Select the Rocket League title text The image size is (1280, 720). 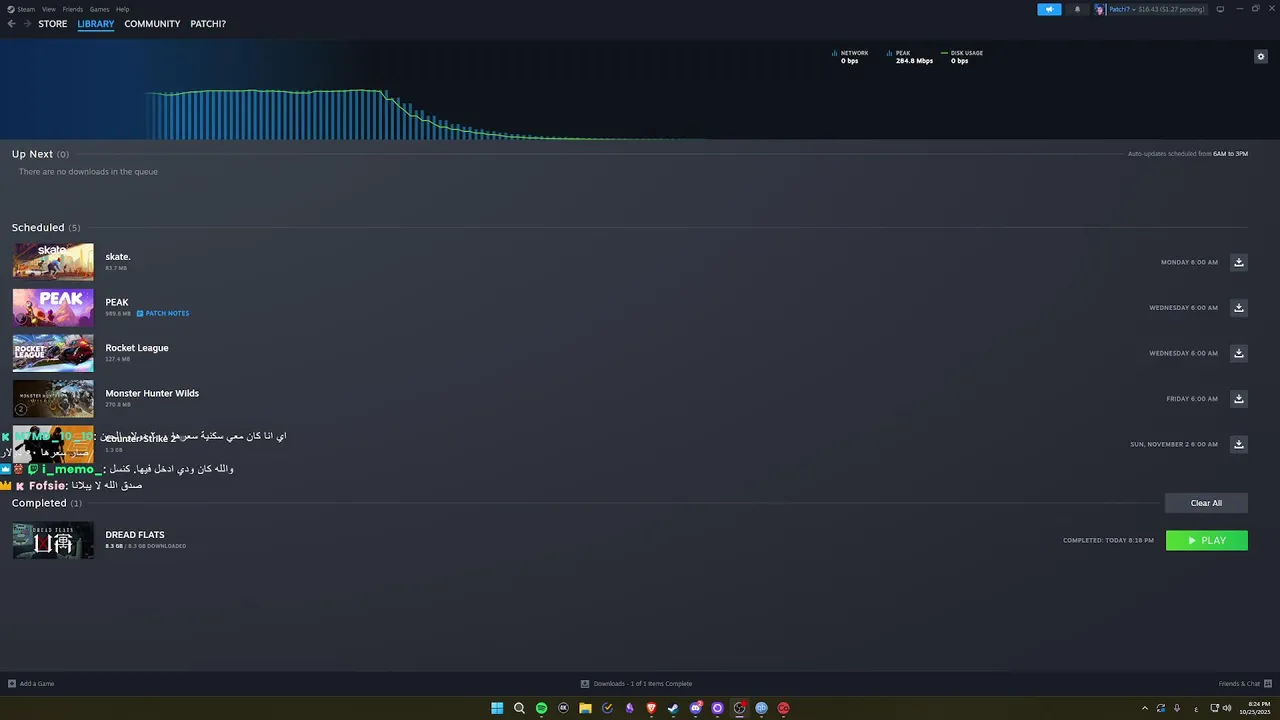[137, 348]
